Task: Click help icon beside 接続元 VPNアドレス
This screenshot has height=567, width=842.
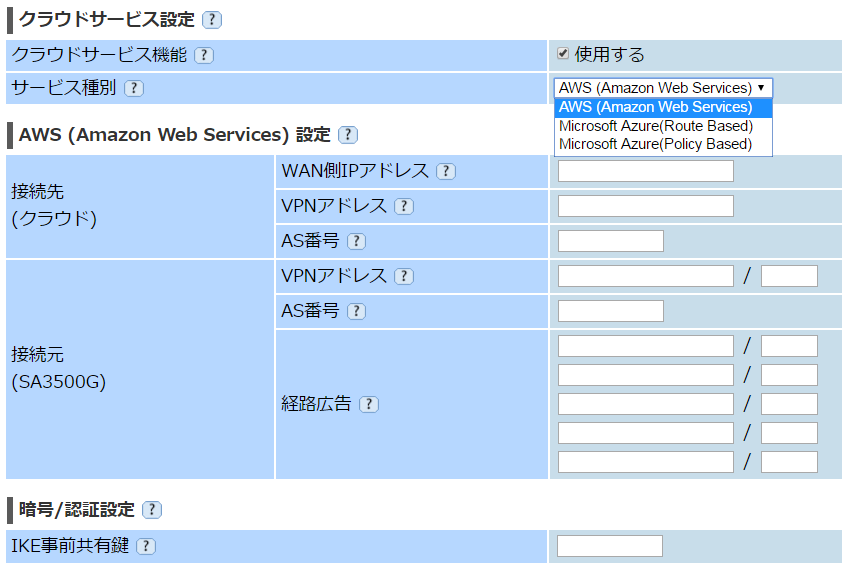Action: tap(404, 276)
